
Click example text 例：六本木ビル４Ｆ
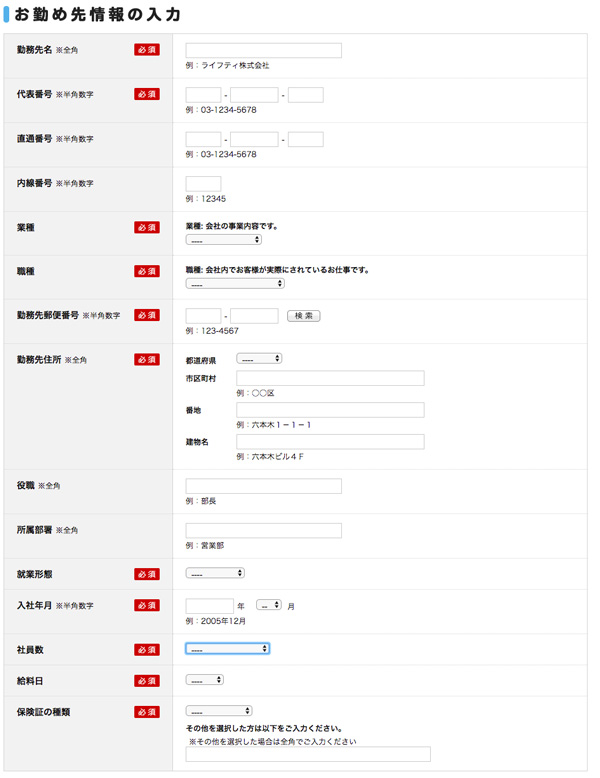tap(270, 456)
